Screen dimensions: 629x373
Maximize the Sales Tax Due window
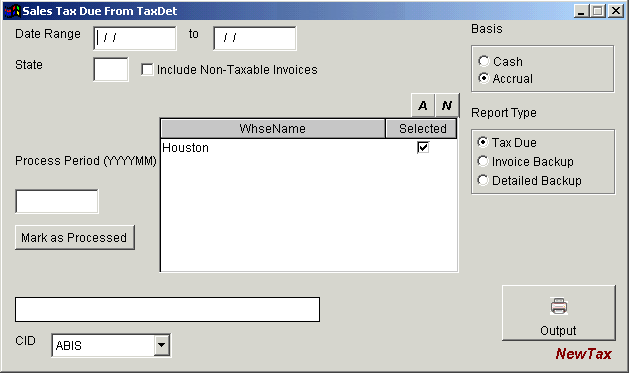598,11
